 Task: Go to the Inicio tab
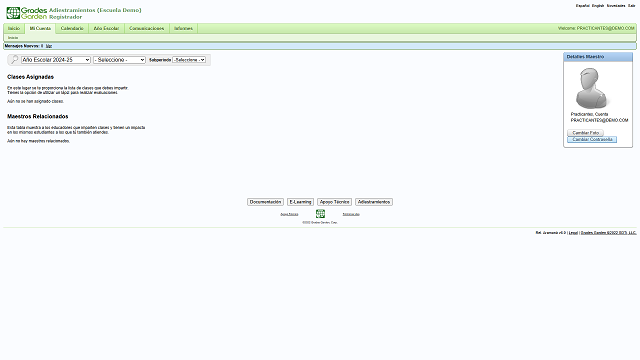pos(14,28)
